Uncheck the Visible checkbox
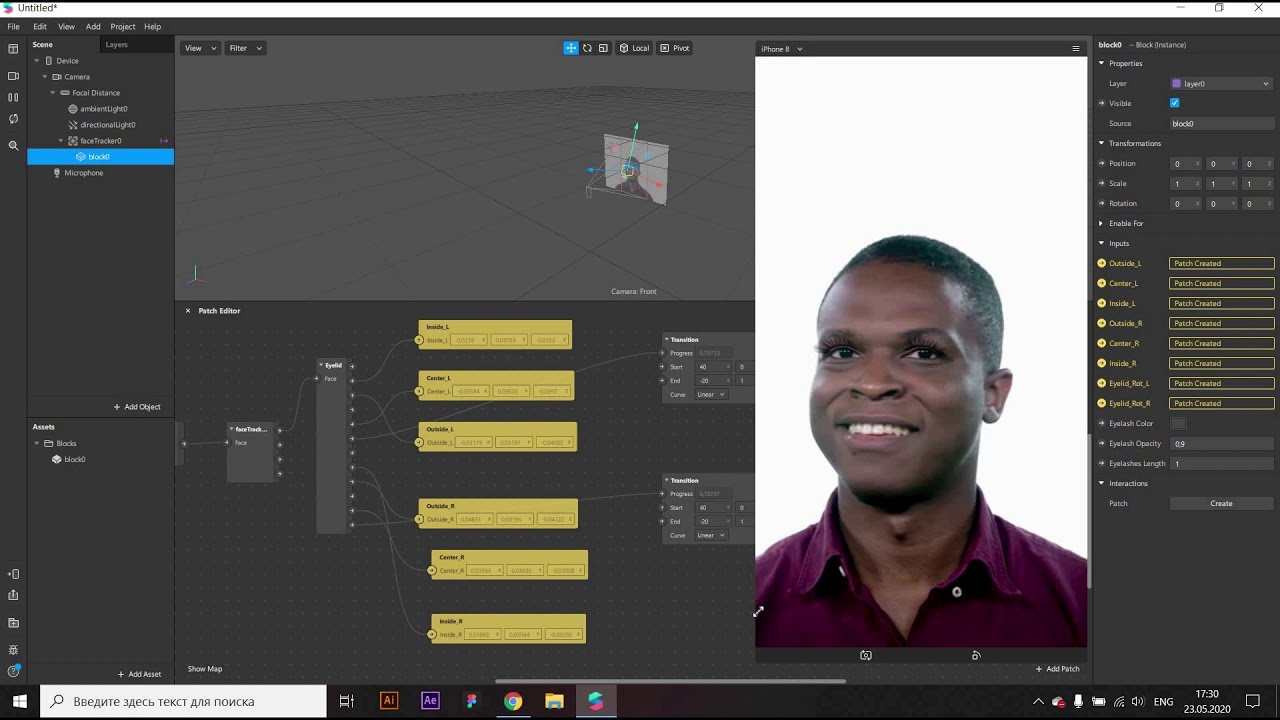The width and height of the screenshot is (1280, 720). tap(1175, 103)
